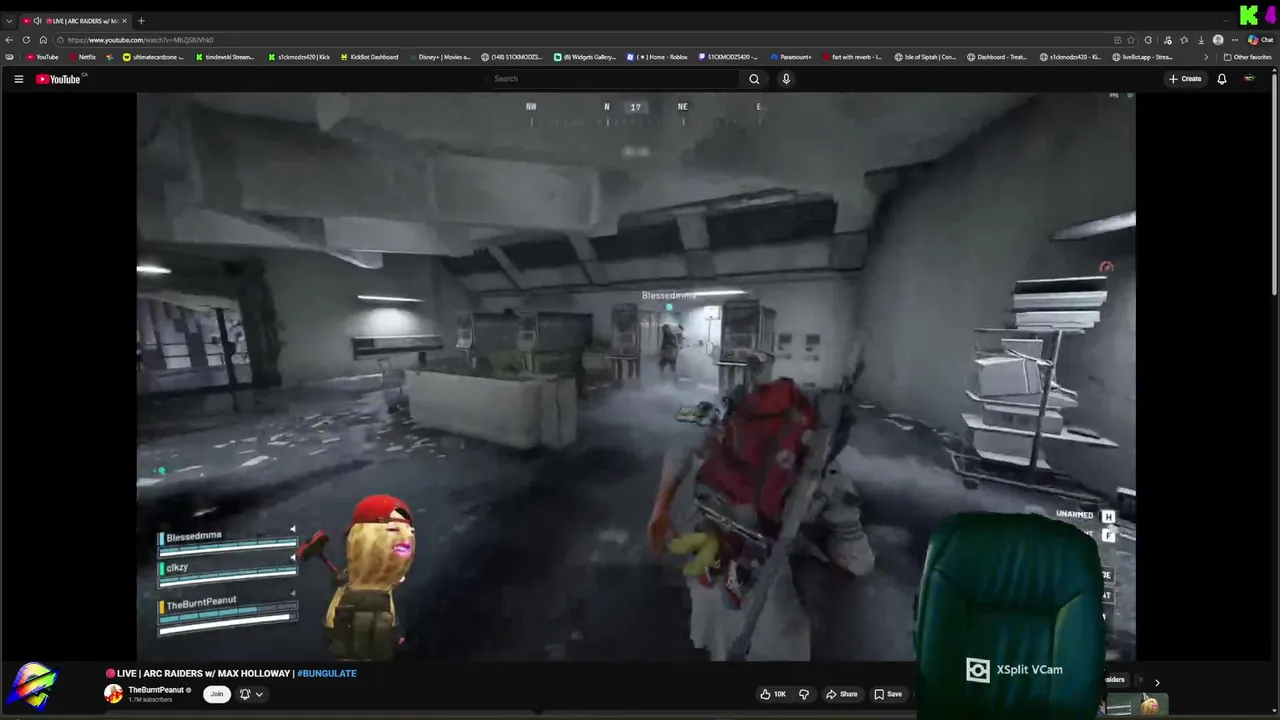This screenshot has height=720, width=1280.
Task: Click the browser address bar URL
Action: [x=141, y=40]
